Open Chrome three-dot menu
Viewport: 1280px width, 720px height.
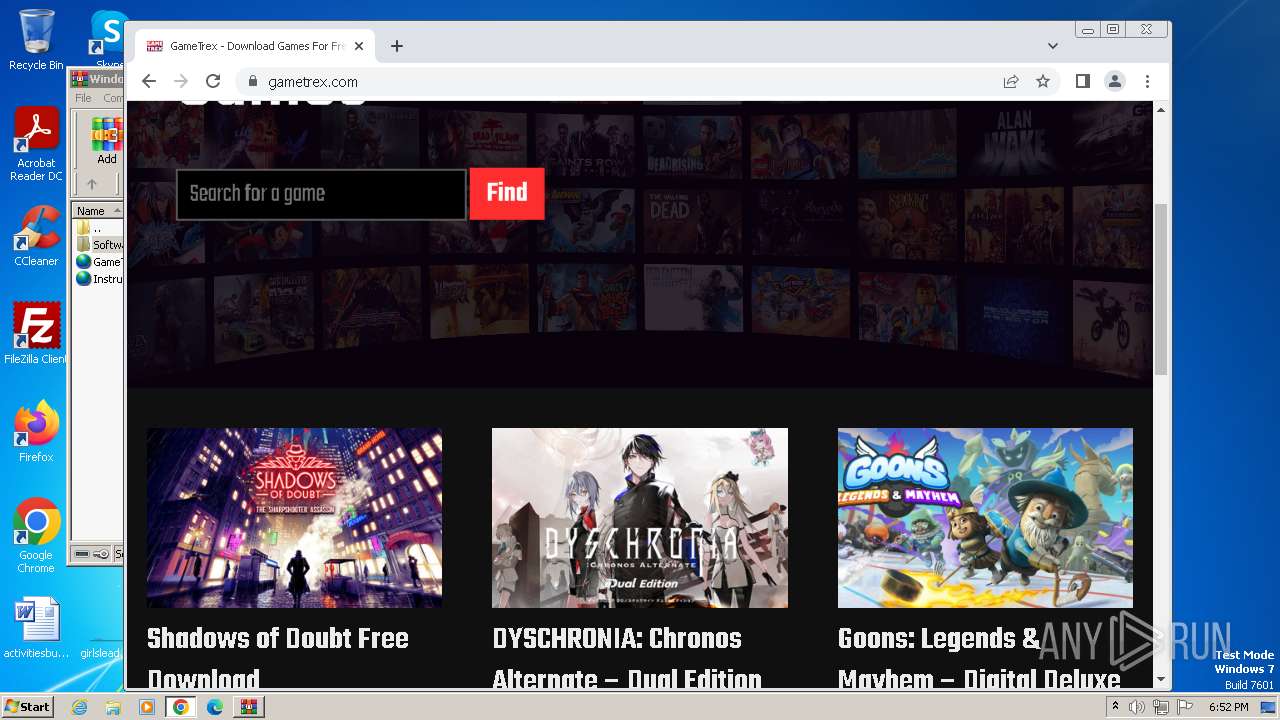[x=1147, y=82]
